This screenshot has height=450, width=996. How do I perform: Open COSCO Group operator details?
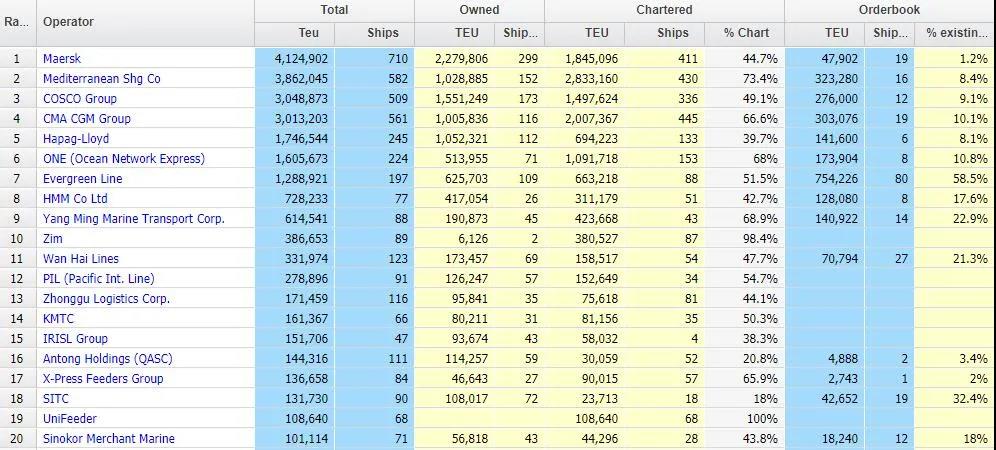80,99
